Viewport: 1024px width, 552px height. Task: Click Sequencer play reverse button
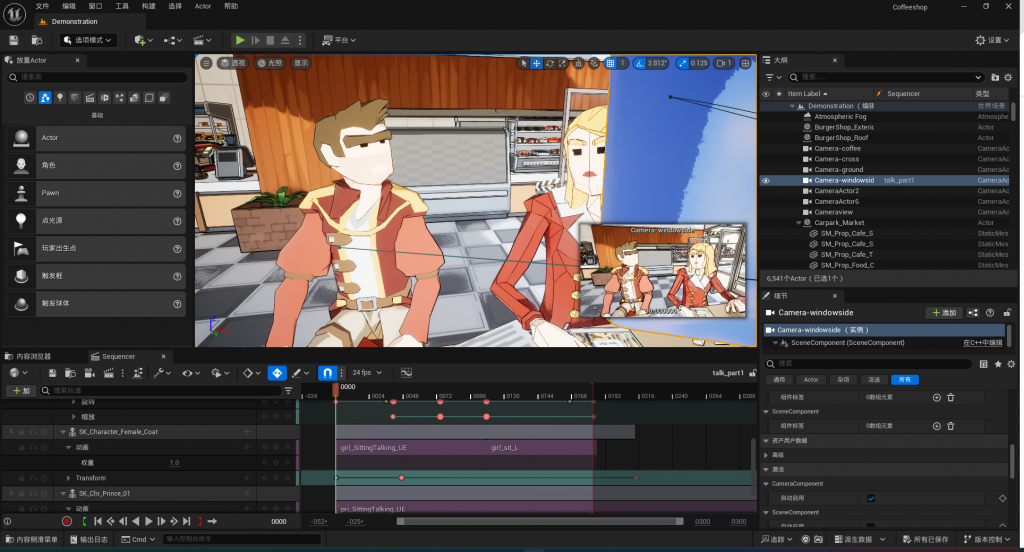136,521
